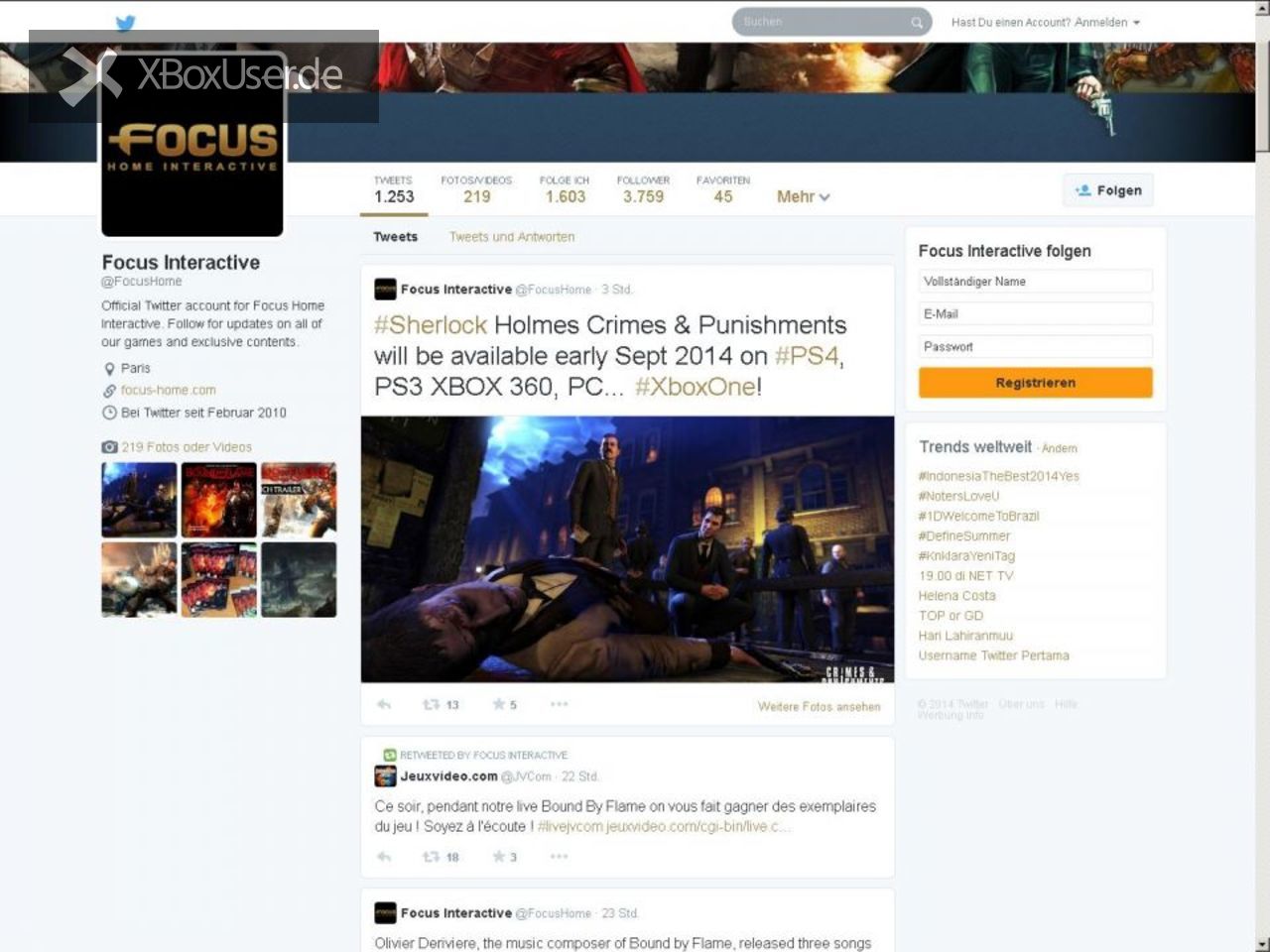Click the #Sherlock hashtag
The height and width of the screenshot is (952, 1270).
pos(431,324)
